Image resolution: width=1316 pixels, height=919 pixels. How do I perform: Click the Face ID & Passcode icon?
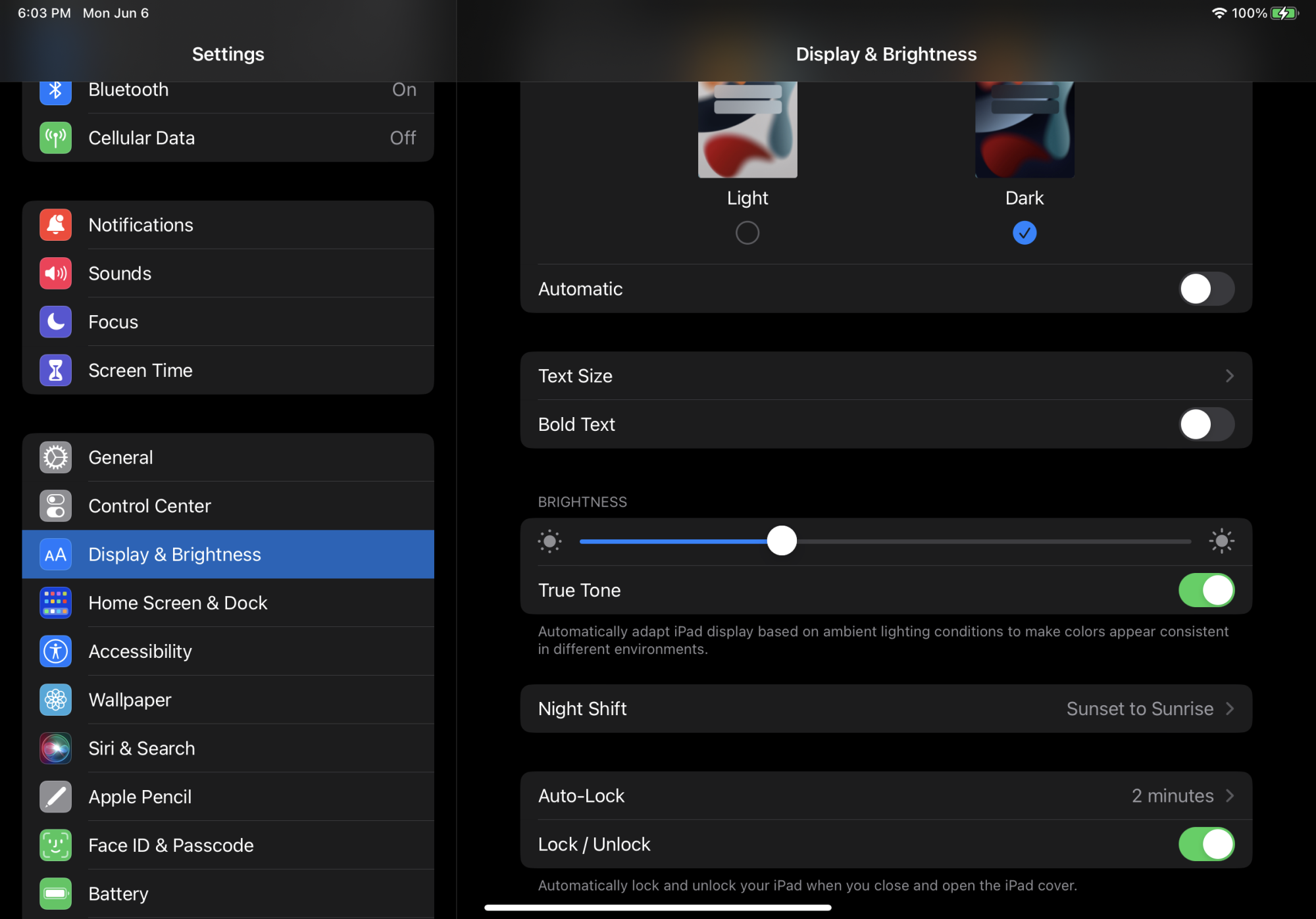(55, 845)
